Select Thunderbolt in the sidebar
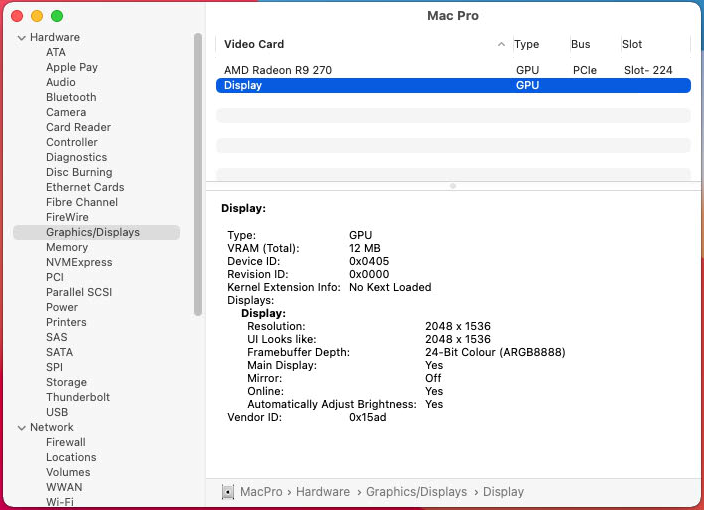This screenshot has width=704, height=510. coord(78,397)
